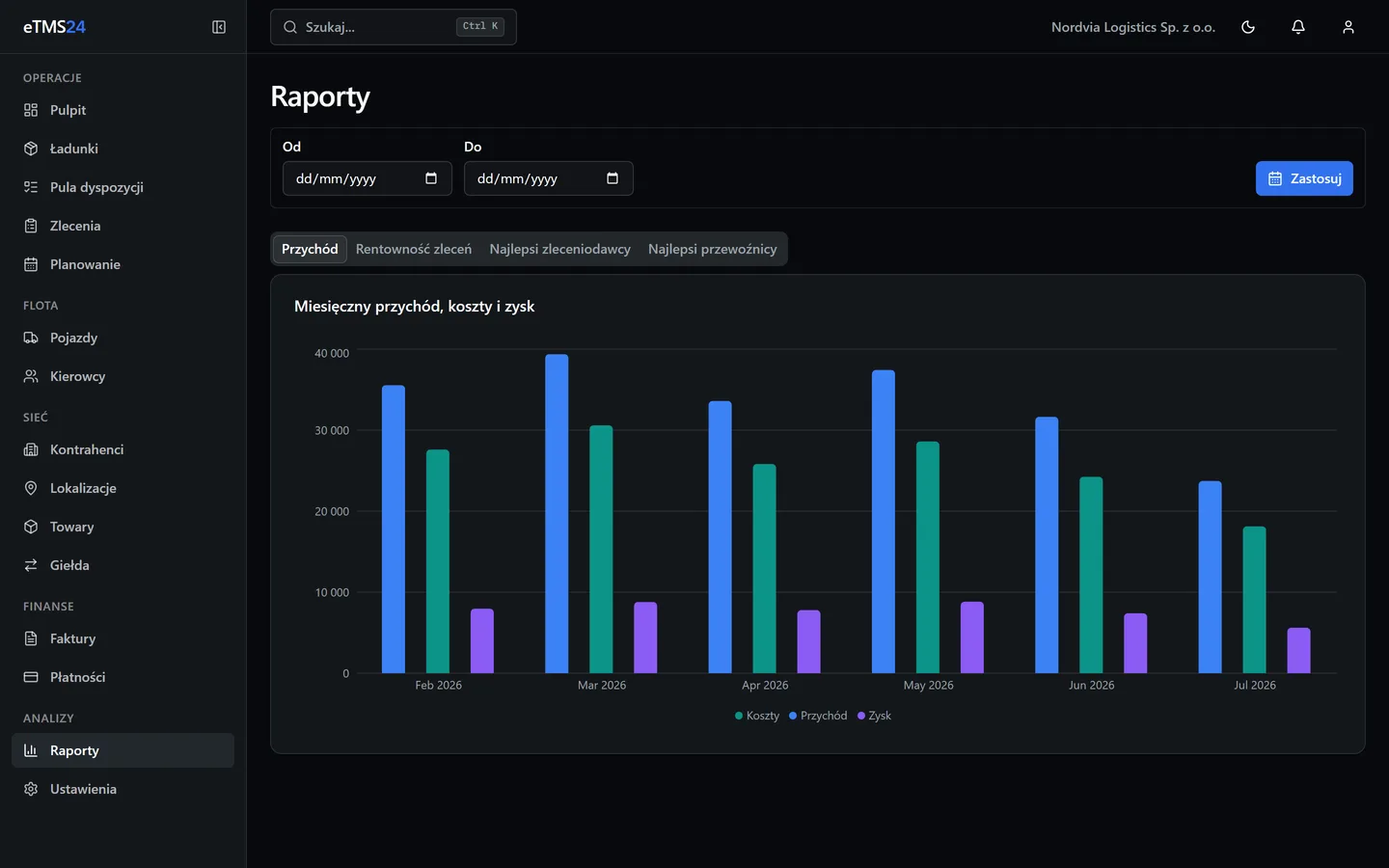1389x868 pixels.
Task: Toggle Zysk series in chart legend
Action: pyautogui.click(x=875, y=716)
